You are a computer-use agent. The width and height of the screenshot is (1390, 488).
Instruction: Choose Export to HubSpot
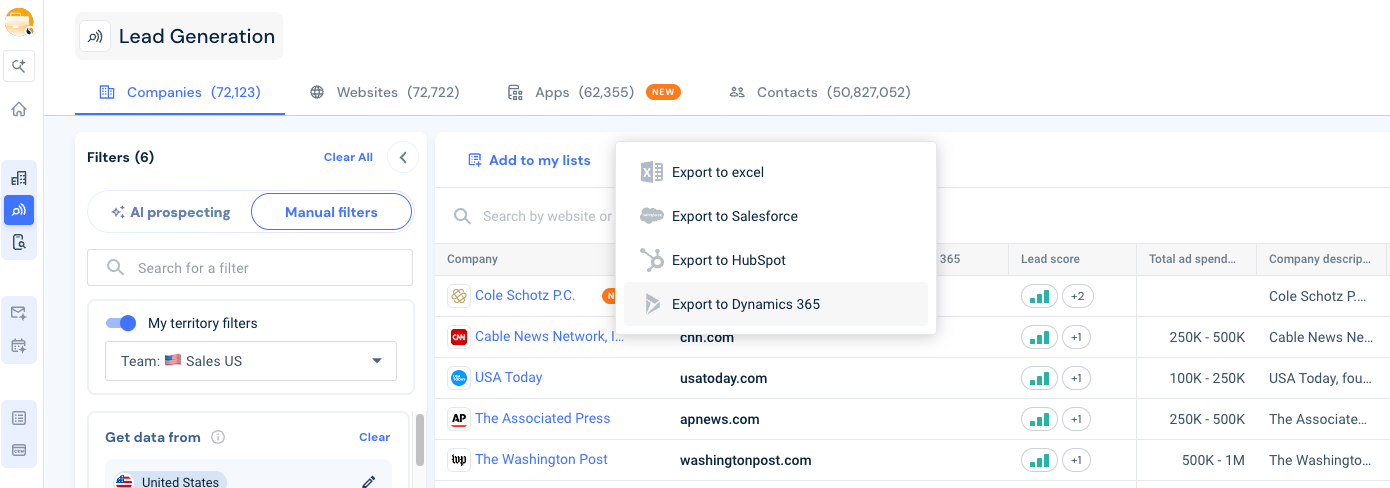[776, 260]
